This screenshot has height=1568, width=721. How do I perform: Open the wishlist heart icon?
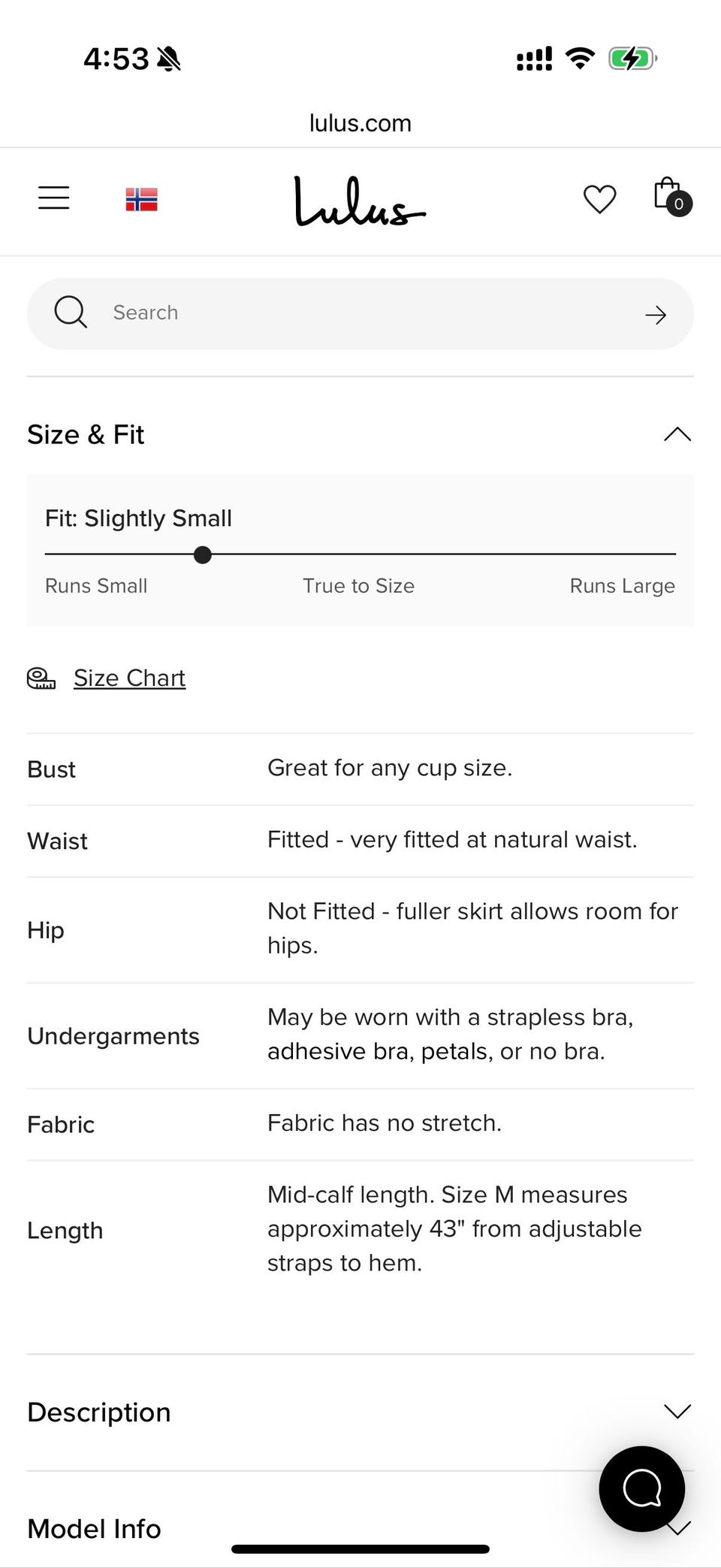pyautogui.click(x=599, y=199)
